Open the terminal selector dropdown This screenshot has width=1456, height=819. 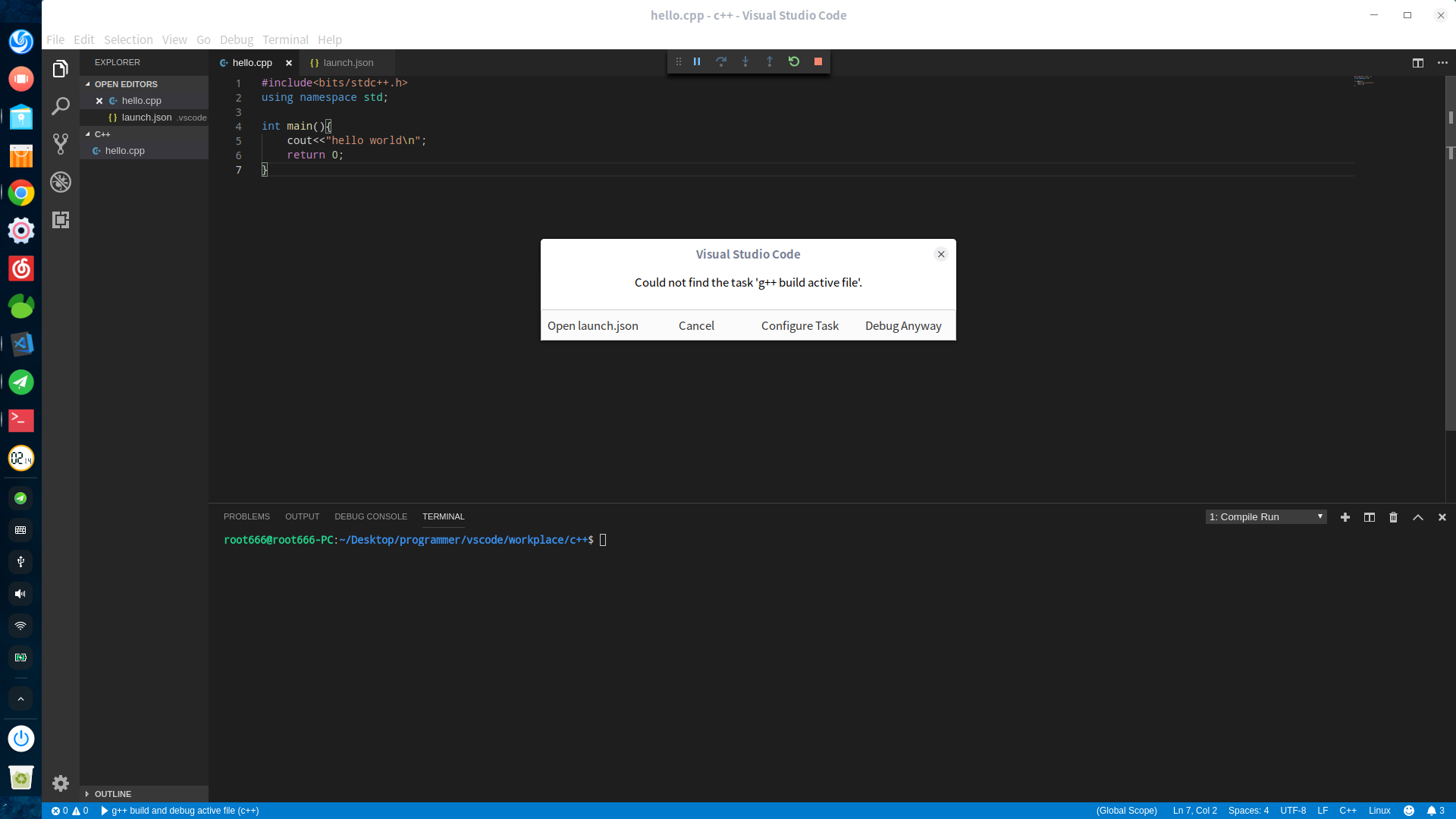(1266, 517)
